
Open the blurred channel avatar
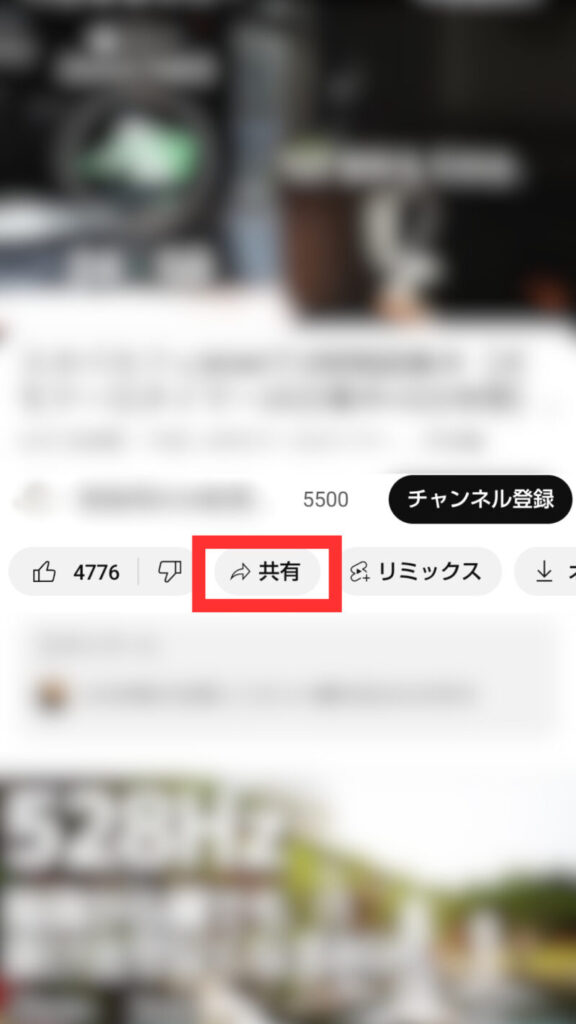(31, 499)
